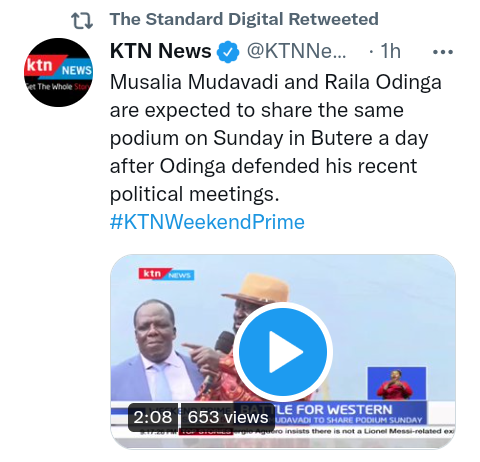
Task: Click the blue verified badge
Action: click(x=228, y=52)
